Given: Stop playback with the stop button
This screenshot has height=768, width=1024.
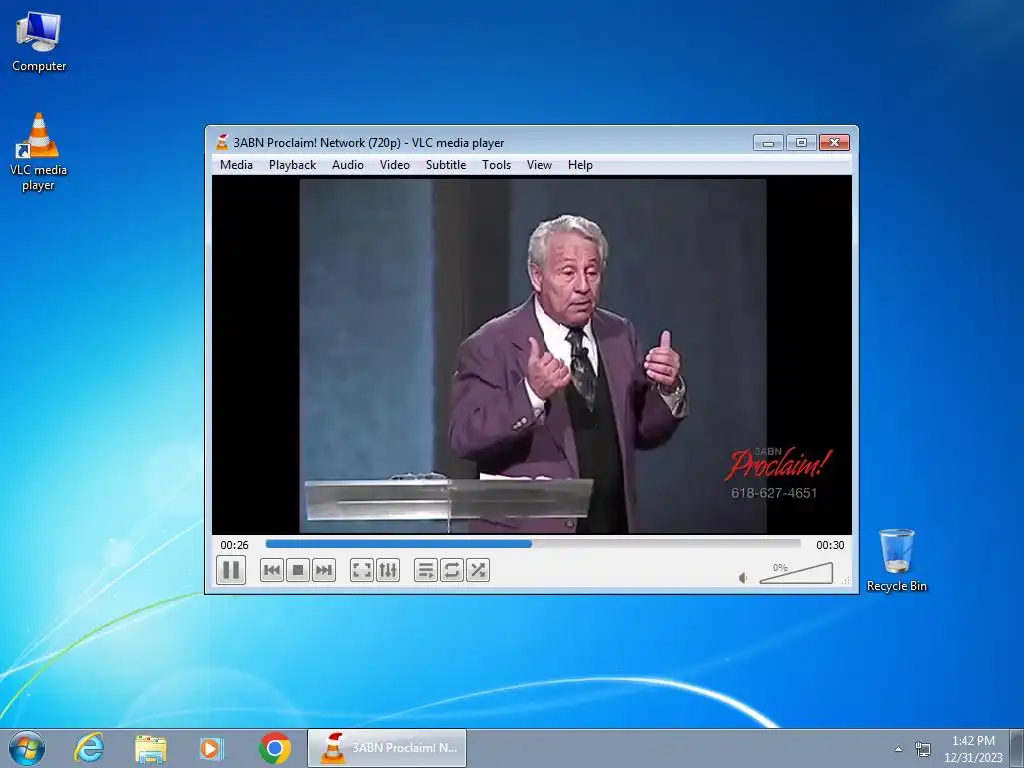Looking at the screenshot, I should tap(298, 570).
